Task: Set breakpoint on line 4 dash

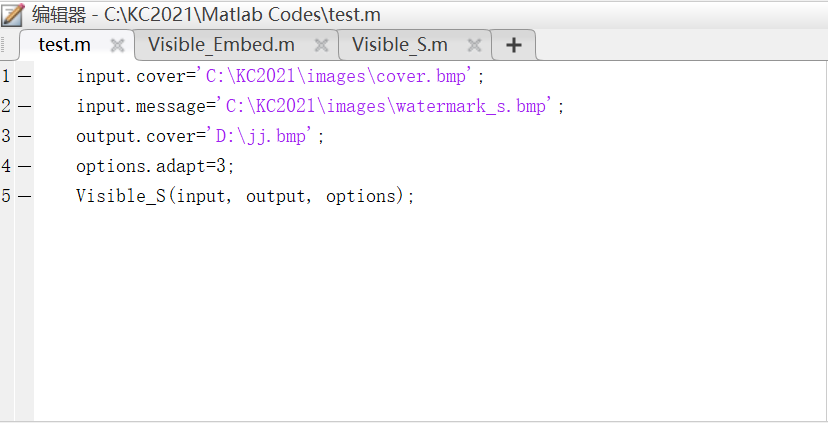Action: (23, 166)
